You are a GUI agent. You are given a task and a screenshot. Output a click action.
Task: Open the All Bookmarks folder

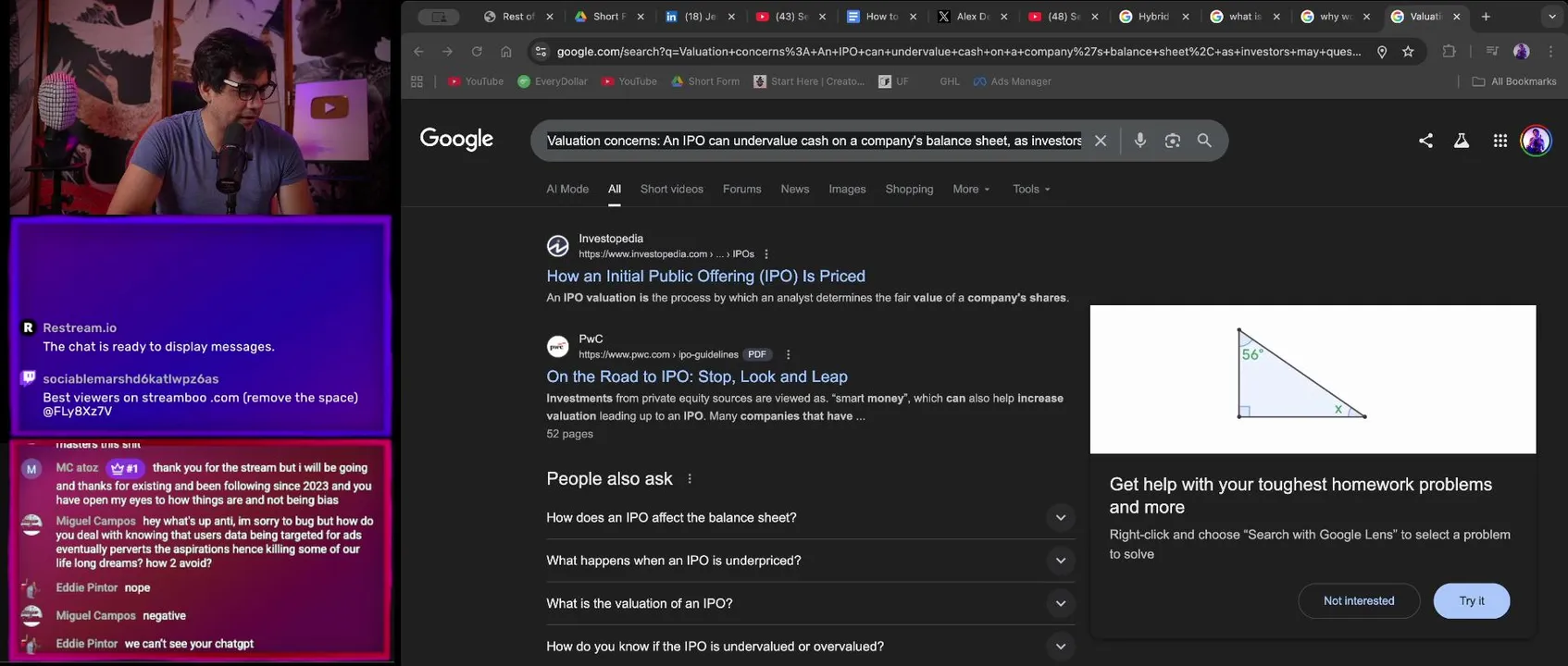click(x=1514, y=81)
